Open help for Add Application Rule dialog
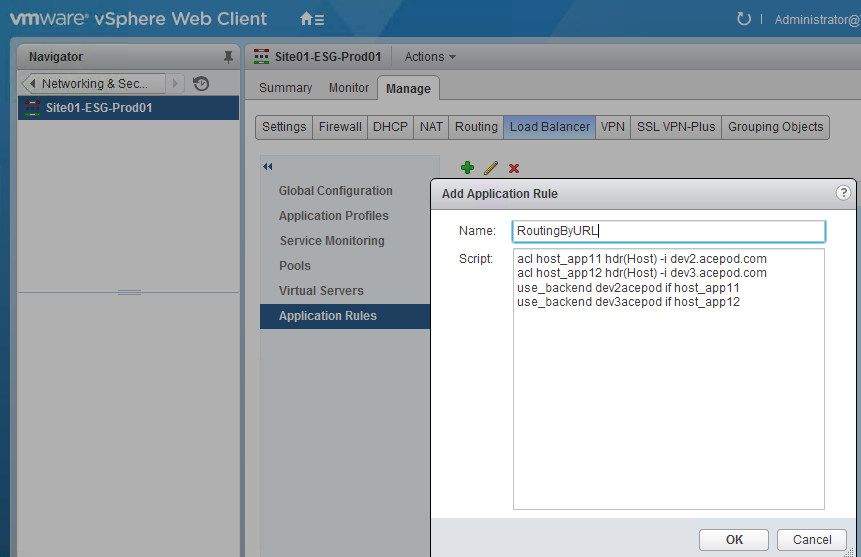 pyautogui.click(x=843, y=193)
